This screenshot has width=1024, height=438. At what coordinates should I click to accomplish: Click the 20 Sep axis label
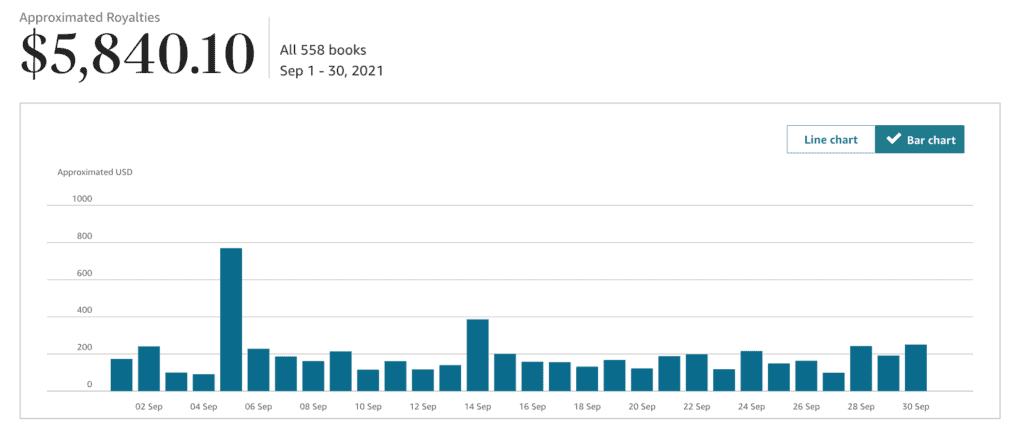point(643,407)
